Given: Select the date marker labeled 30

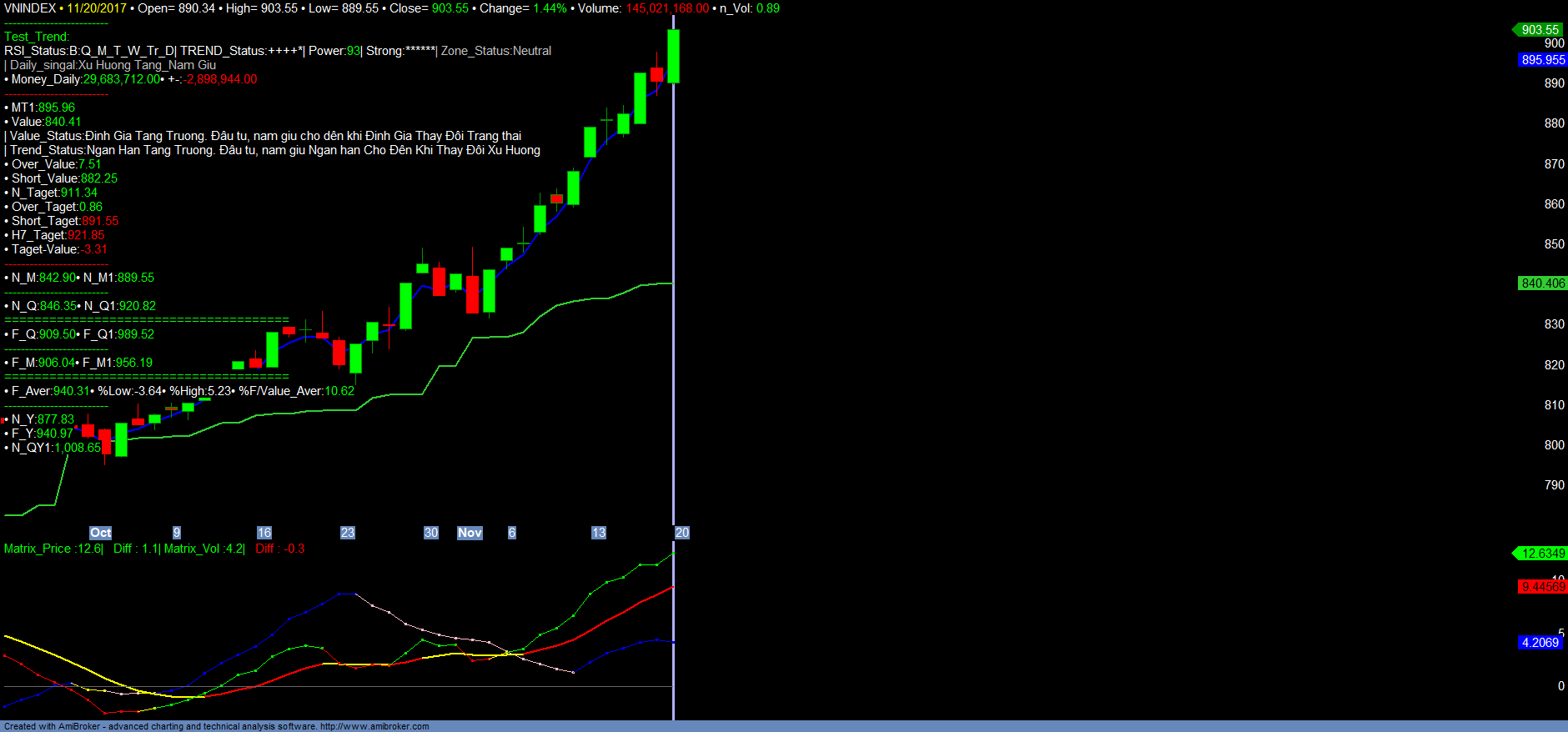Looking at the screenshot, I should (430, 533).
